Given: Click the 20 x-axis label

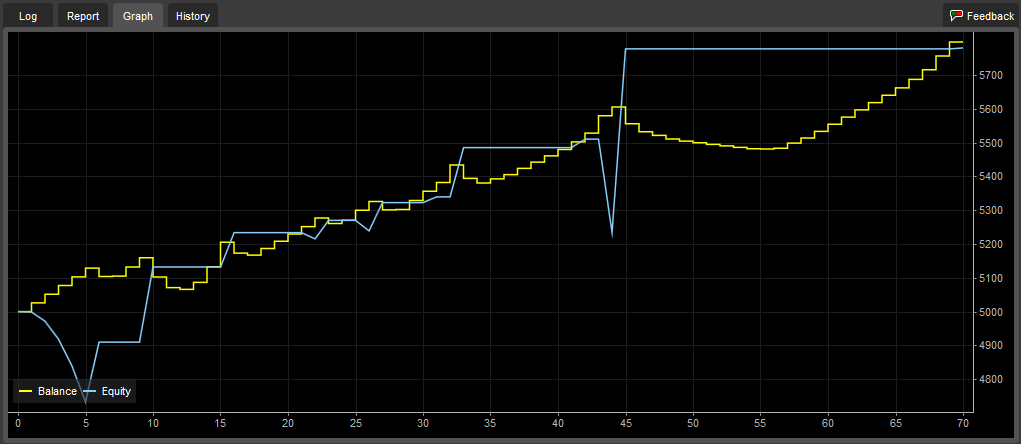Looking at the screenshot, I should [288, 423].
